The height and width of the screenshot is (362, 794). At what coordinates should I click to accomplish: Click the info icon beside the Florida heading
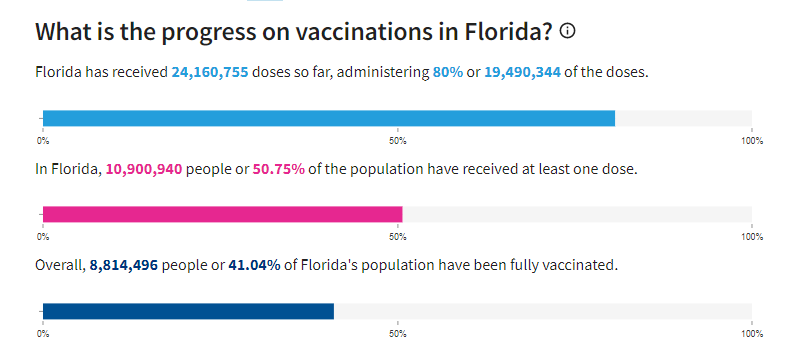pos(568,31)
